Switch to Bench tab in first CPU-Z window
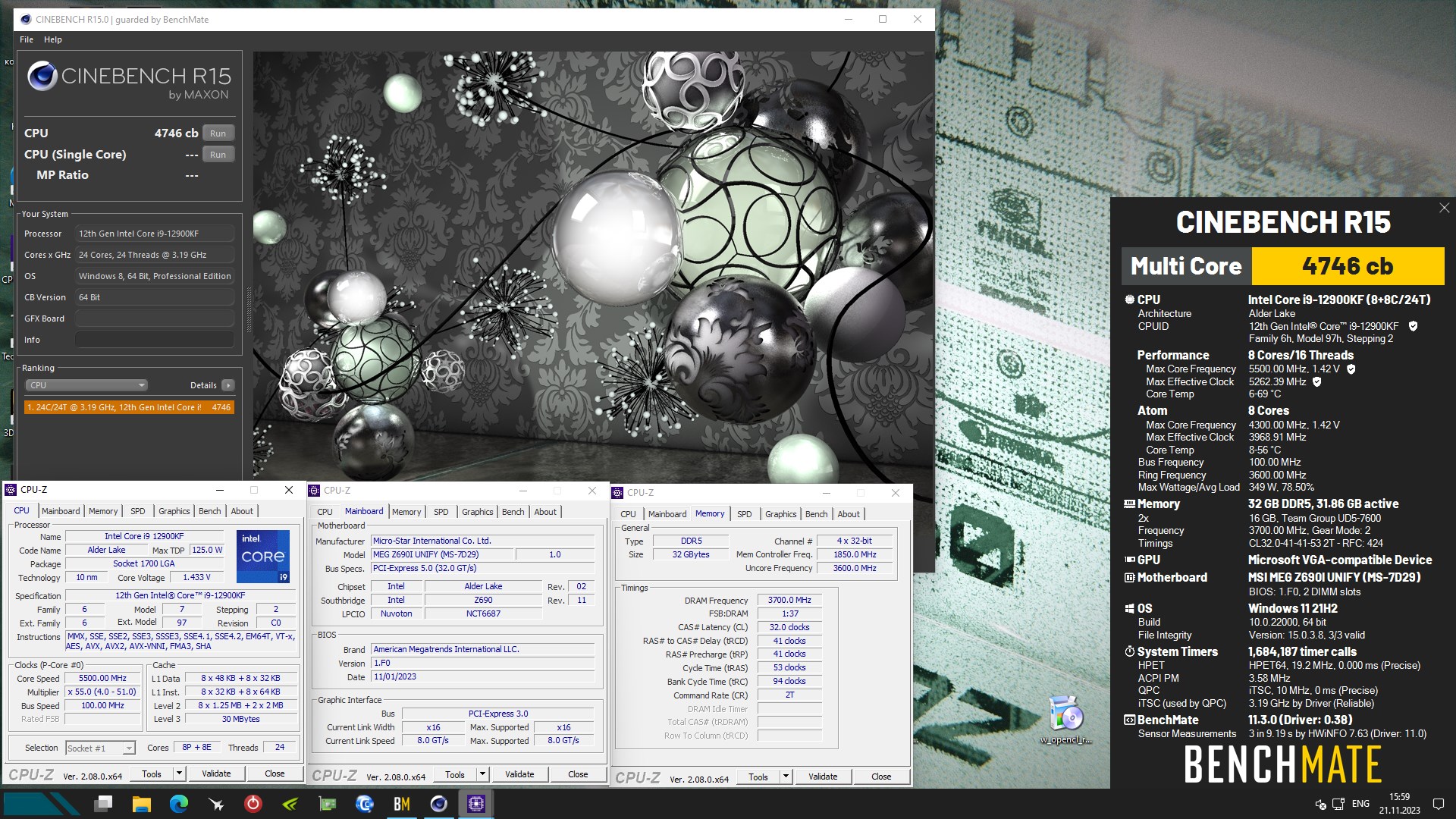This screenshot has width=1456, height=819. click(x=210, y=511)
